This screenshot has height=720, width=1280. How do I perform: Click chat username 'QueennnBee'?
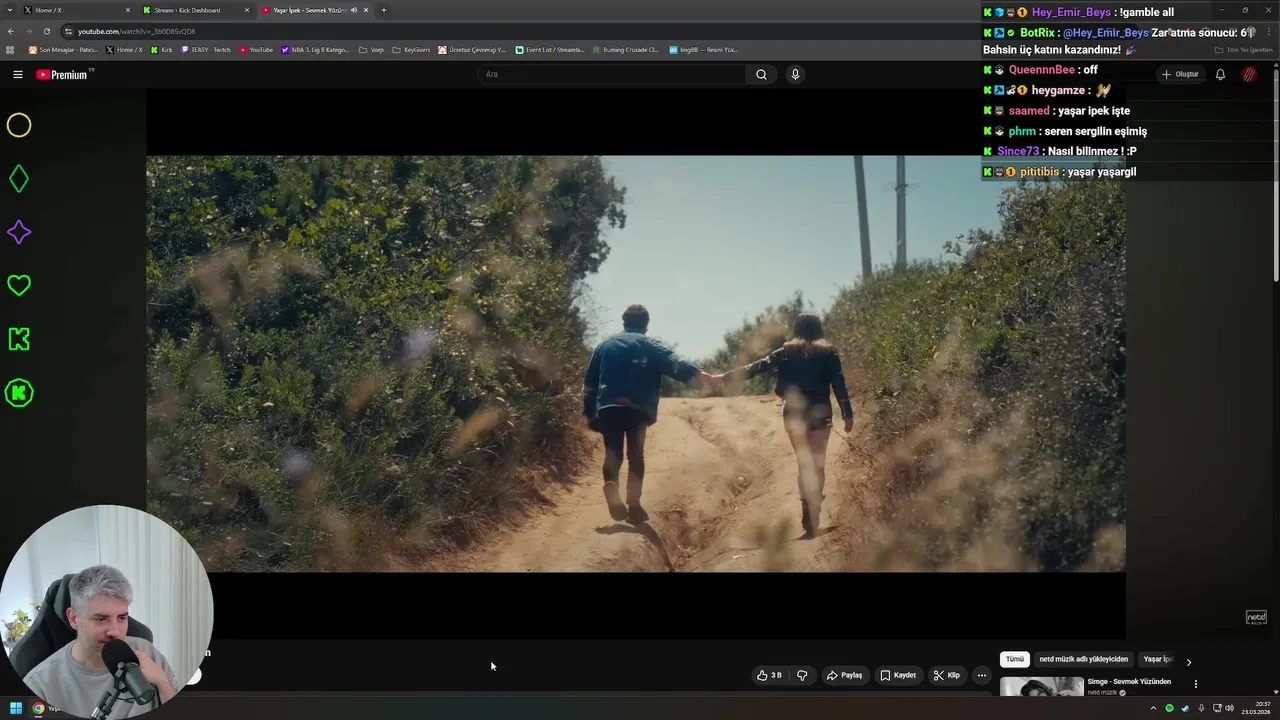tap(1041, 70)
